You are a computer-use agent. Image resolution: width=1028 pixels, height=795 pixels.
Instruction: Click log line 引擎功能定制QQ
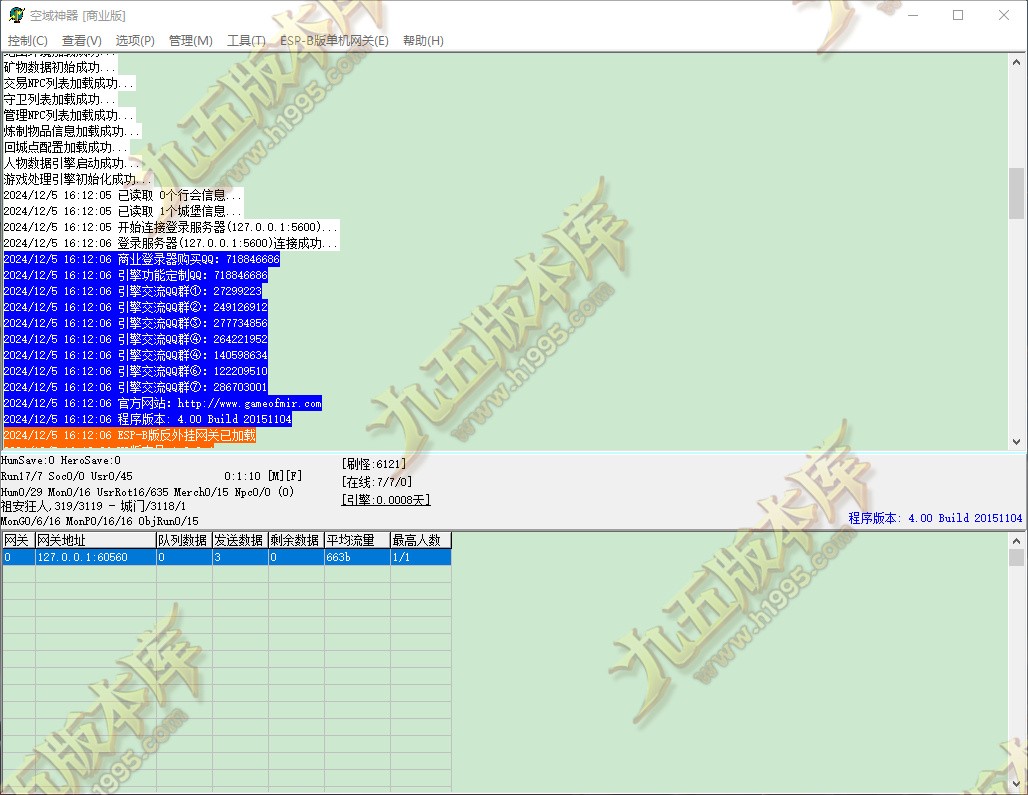136,275
